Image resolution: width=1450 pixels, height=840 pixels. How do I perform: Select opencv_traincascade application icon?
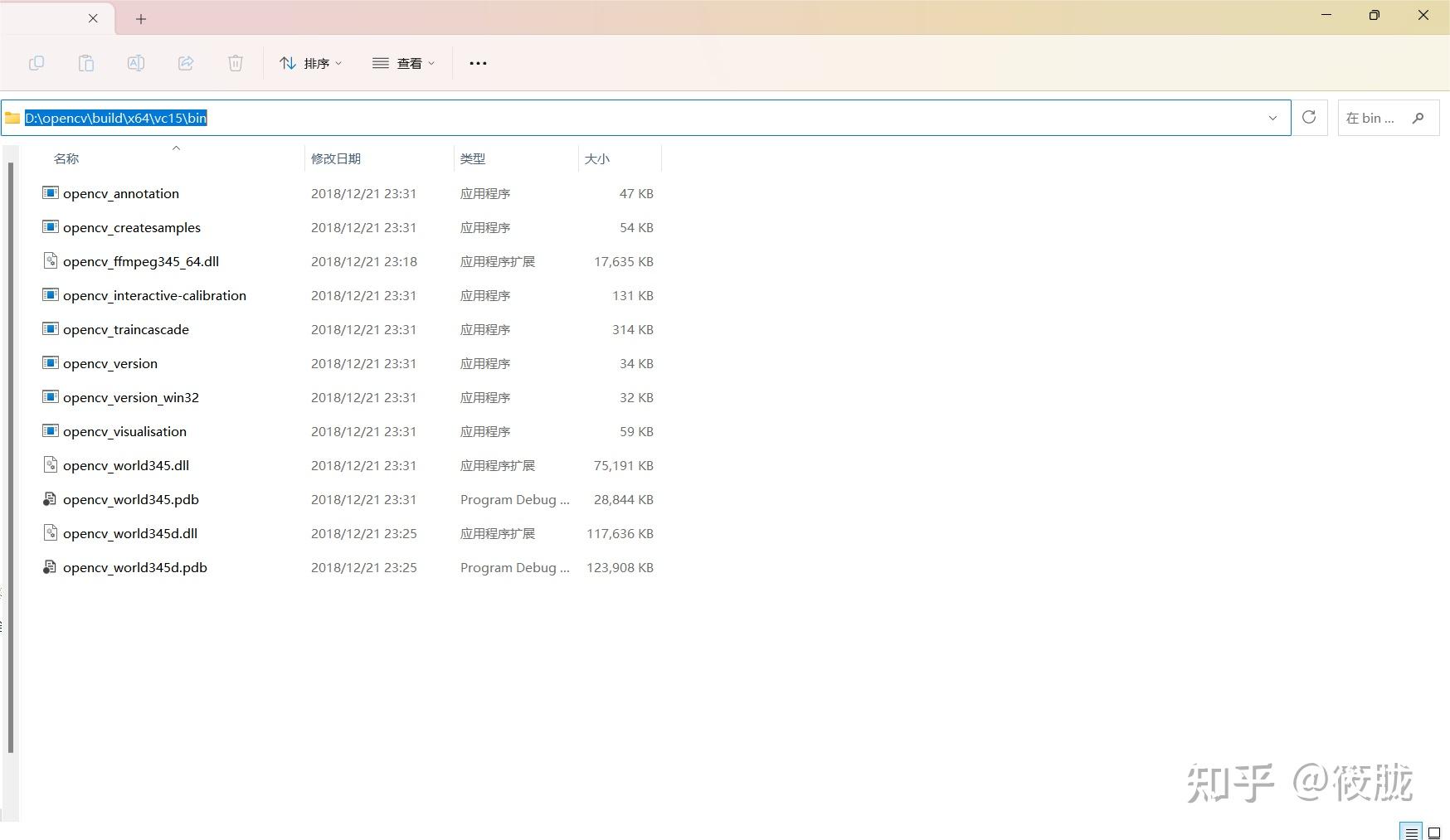click(x=51, y=328)
